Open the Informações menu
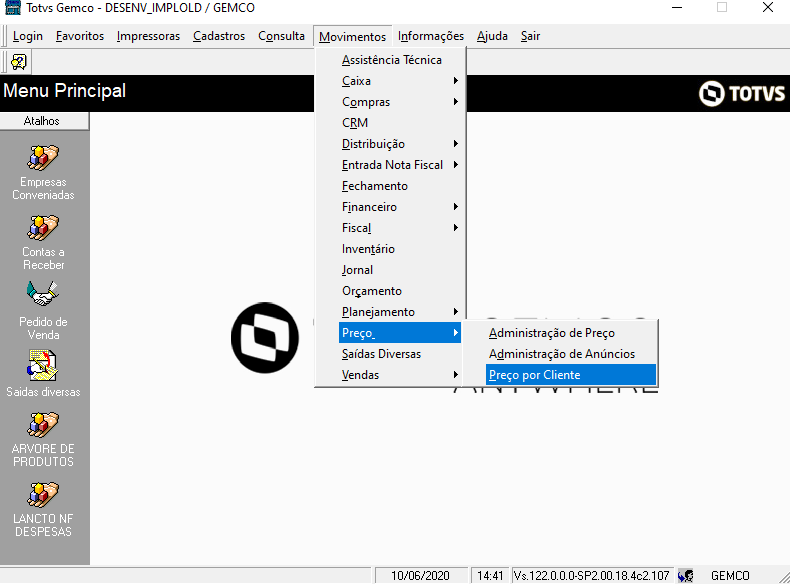 point(431,36)
